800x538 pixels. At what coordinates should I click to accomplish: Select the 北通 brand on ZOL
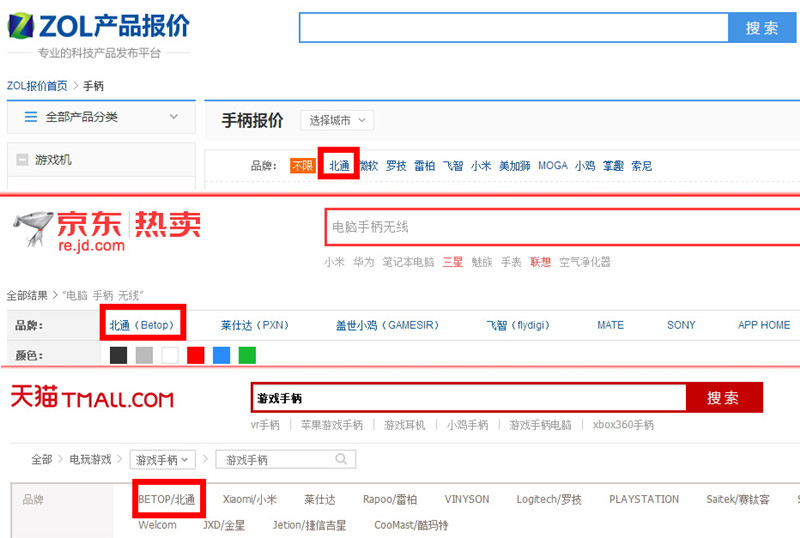339,166
